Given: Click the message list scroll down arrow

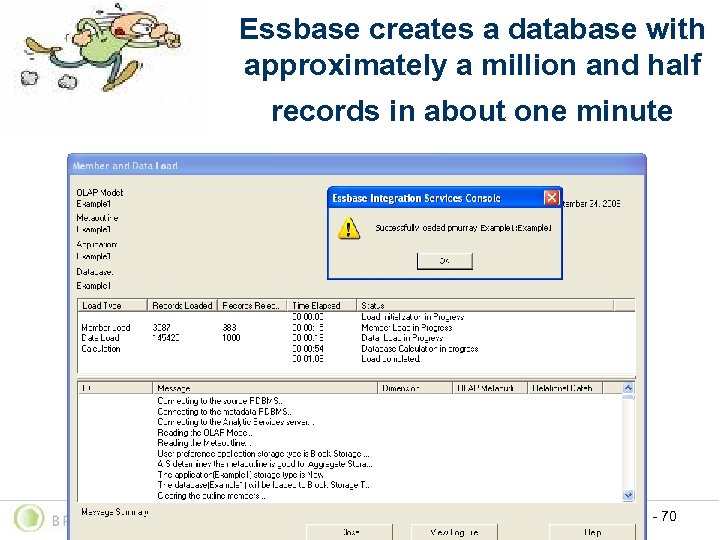Looking at the screenshot, I should 628,495.
